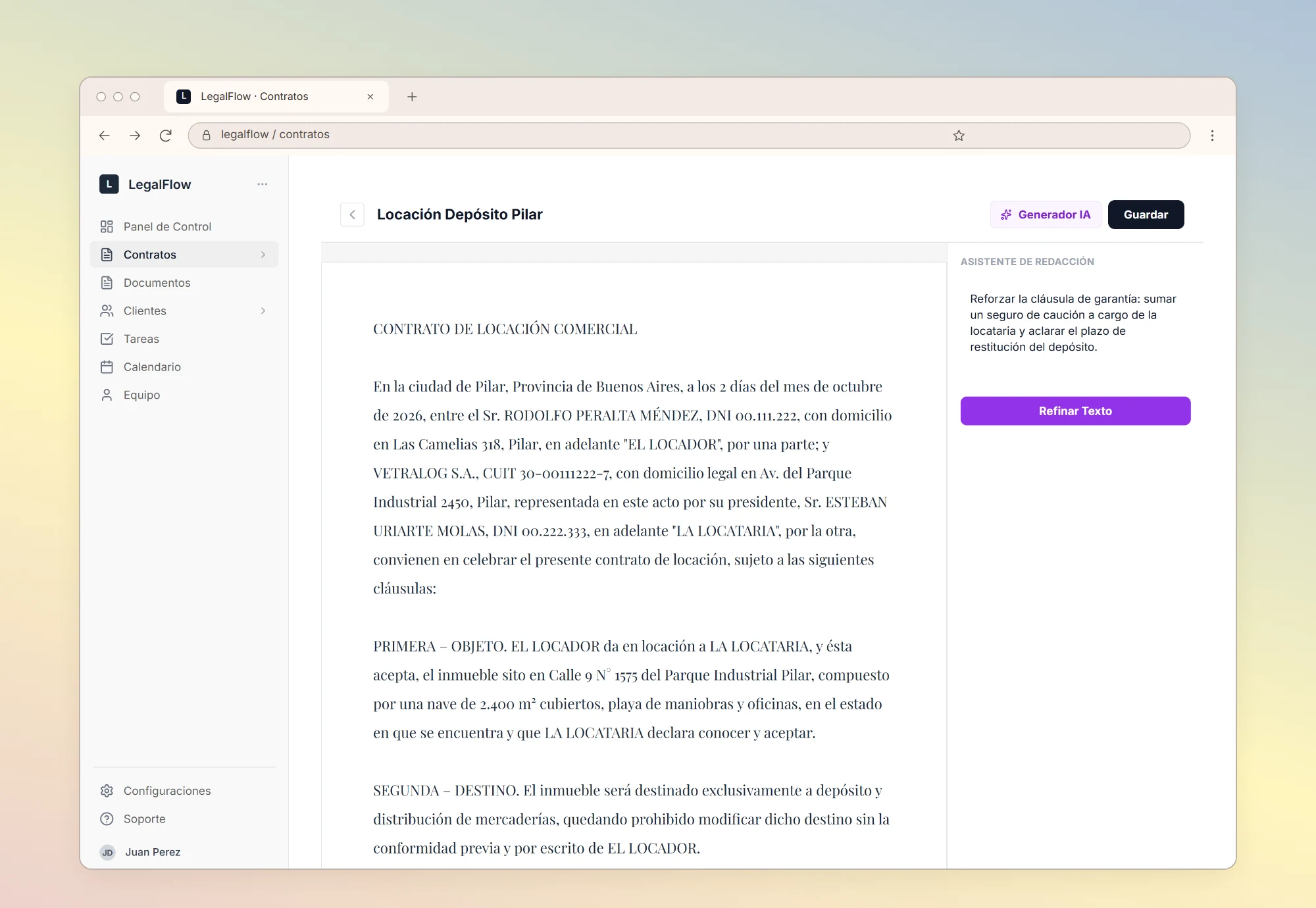Click the CONTRATO DE LOCACIÓN COMERCIAL heading
The height and width of the screenshot is (908, 1316).
pyautogui.click(x=505, y=329)
